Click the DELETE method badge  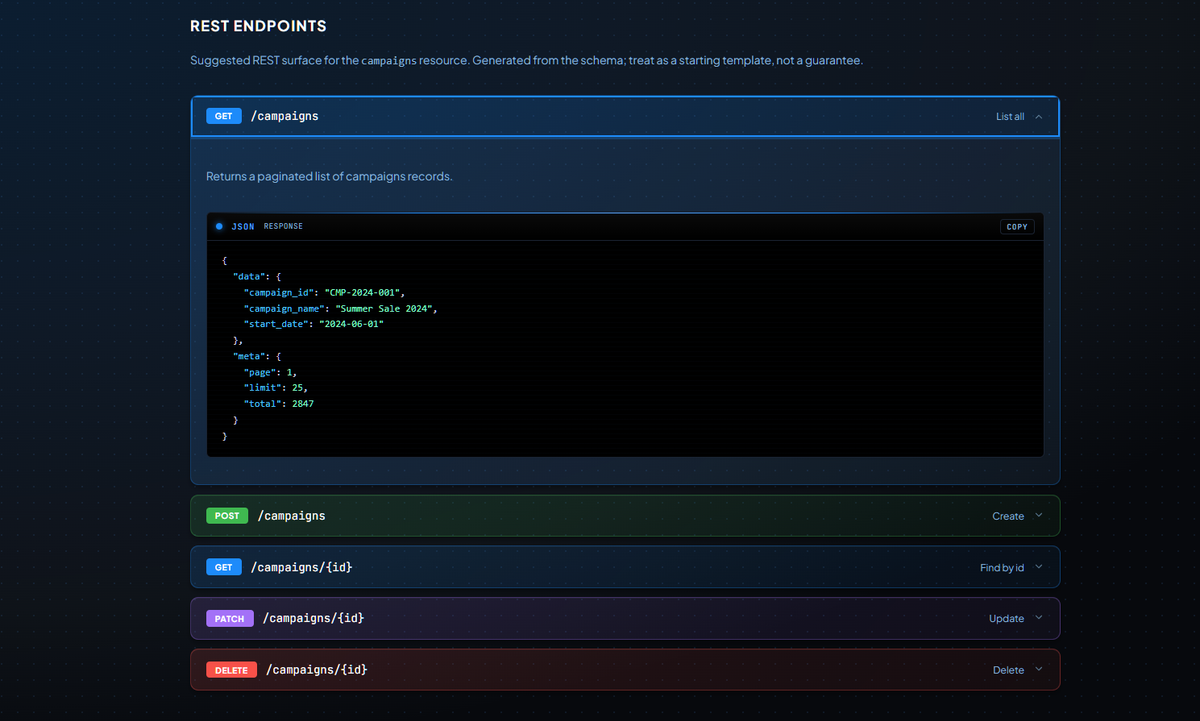231,669
